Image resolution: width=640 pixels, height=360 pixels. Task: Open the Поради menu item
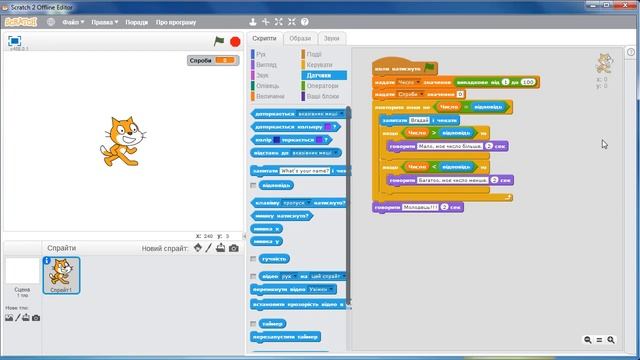136,22
